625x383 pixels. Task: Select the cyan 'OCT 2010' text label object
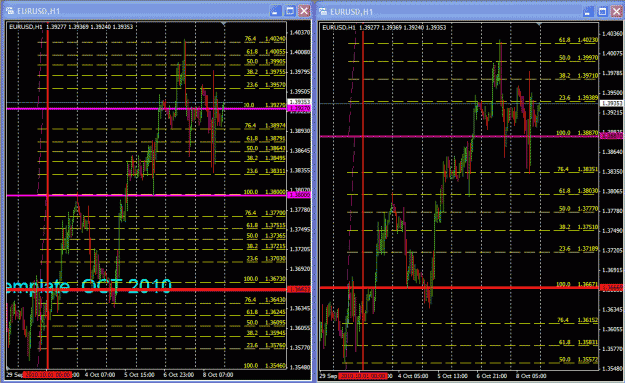pos(126,286)
